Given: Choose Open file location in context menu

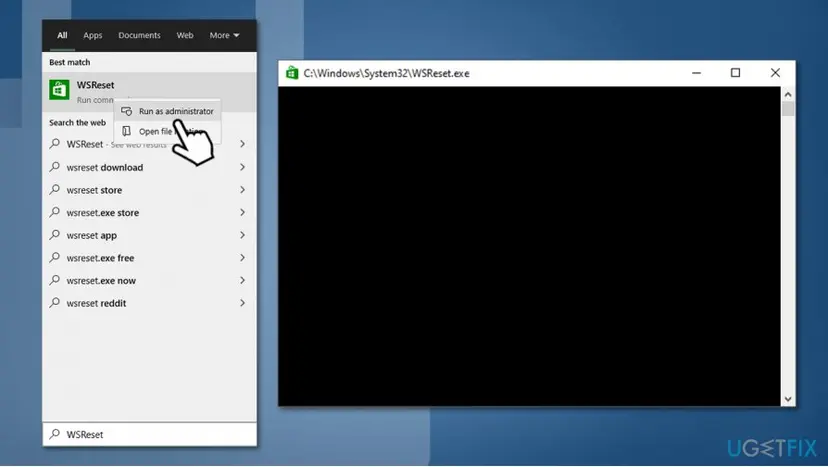Looking at the screenshot, I should [x=167, y=131].
